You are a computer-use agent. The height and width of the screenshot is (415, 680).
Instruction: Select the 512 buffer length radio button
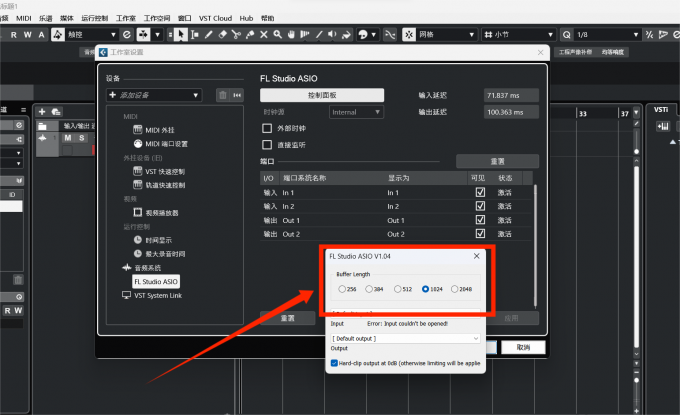click(397, 289)
